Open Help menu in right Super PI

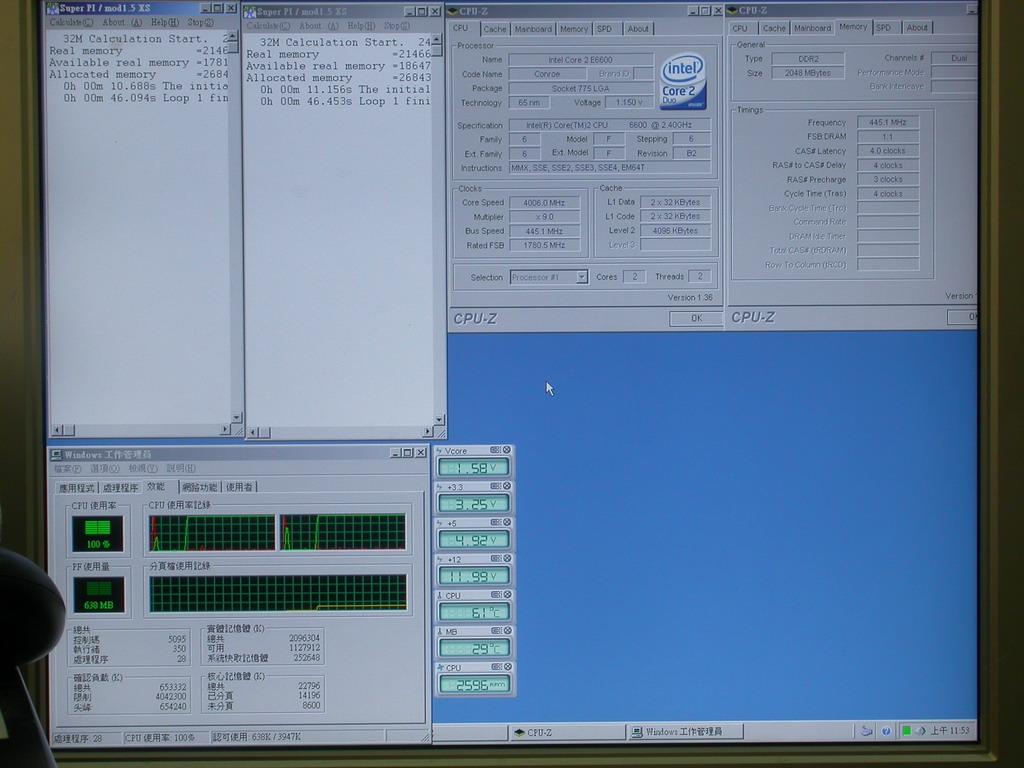[361, 25]
